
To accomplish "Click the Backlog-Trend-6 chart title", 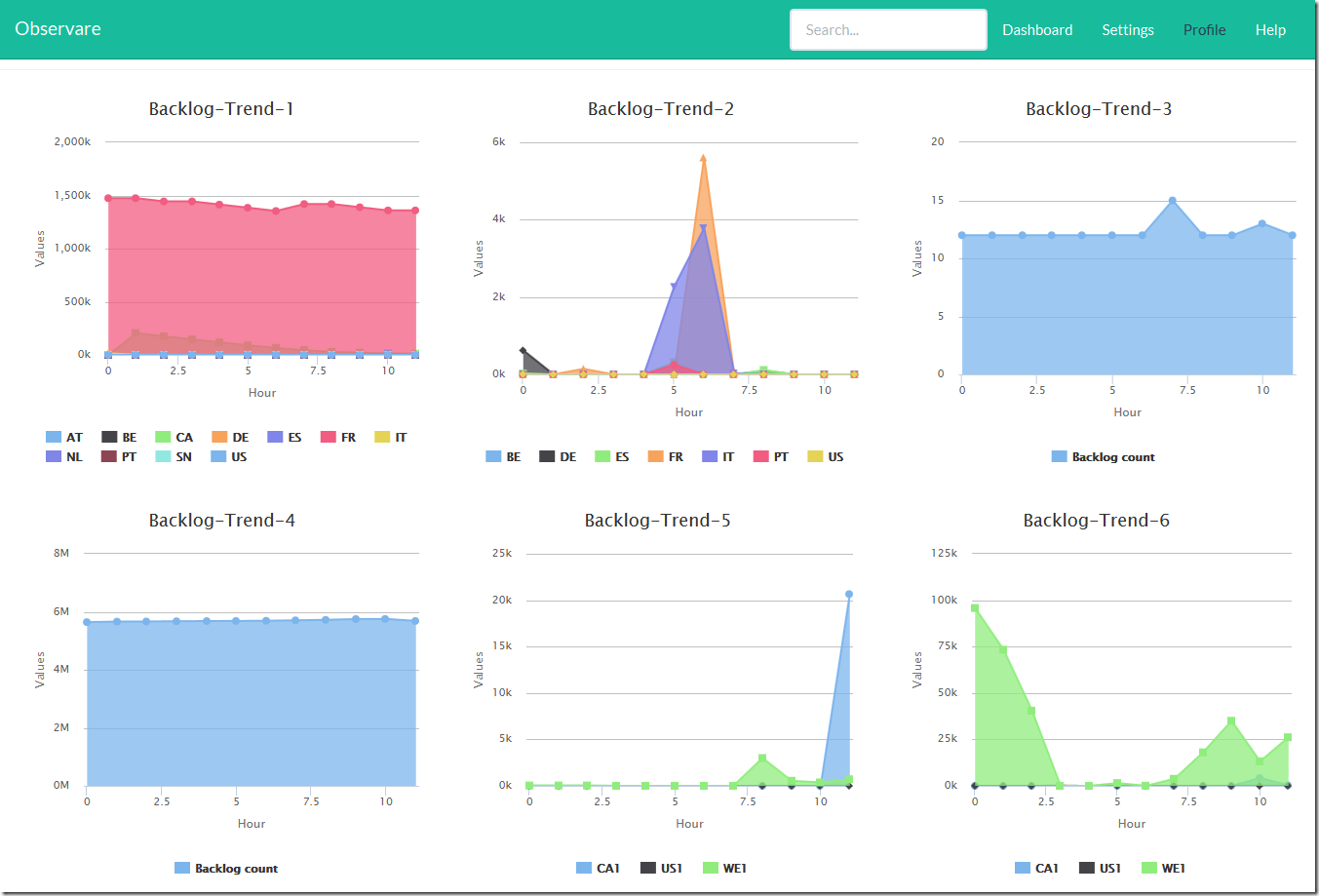I will click(x=1097, y=521).
